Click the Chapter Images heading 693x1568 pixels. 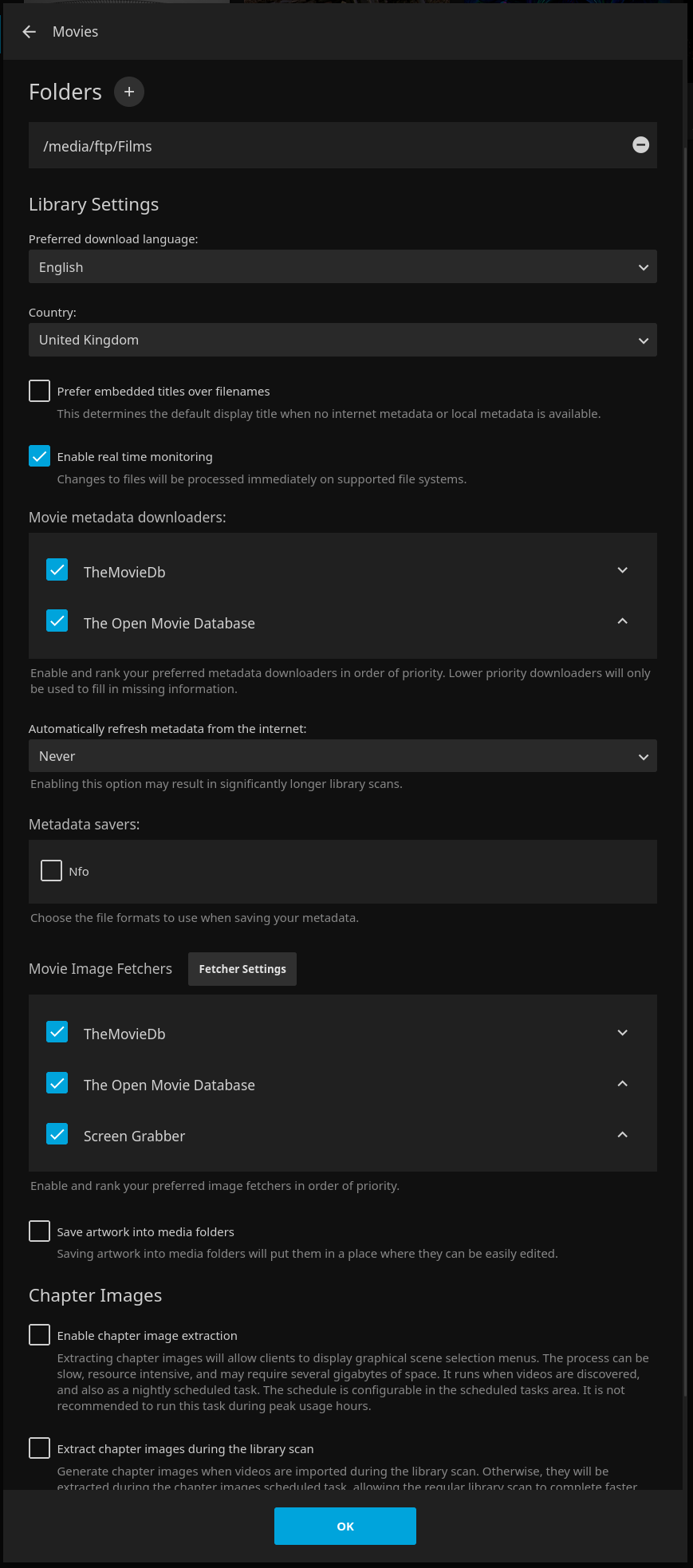click(x=96, y=1296)
